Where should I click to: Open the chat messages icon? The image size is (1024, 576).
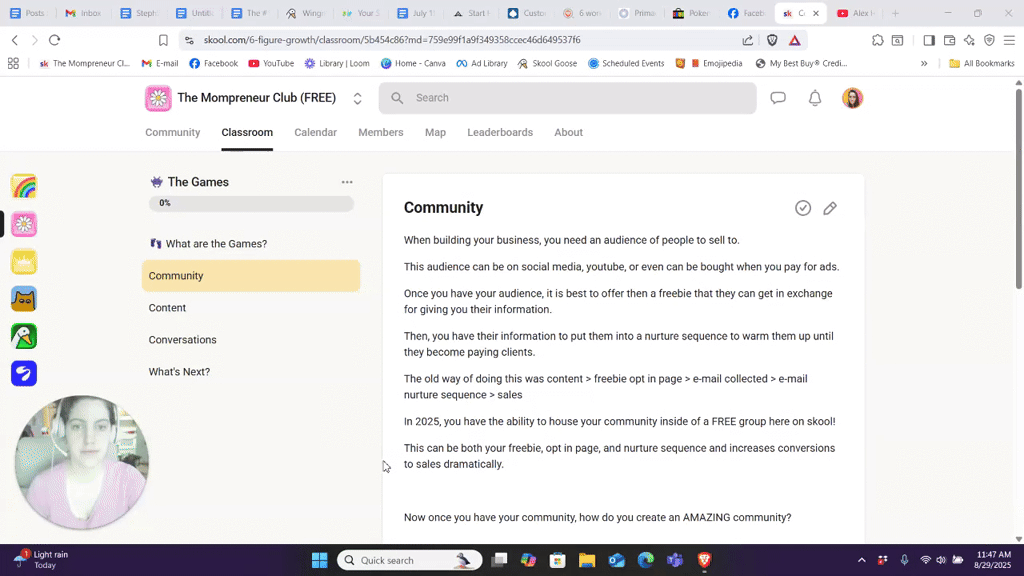778,98
